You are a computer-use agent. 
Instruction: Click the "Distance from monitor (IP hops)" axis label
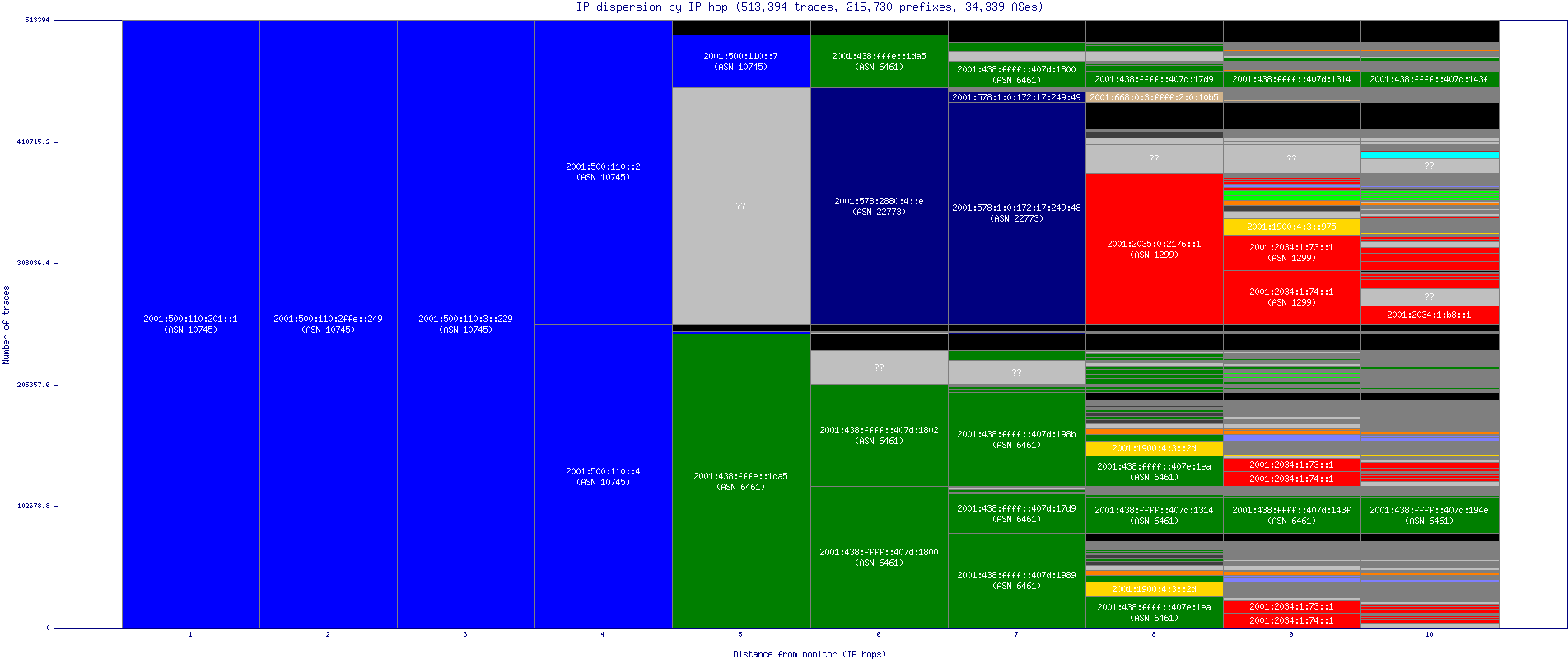click(810, 654)
